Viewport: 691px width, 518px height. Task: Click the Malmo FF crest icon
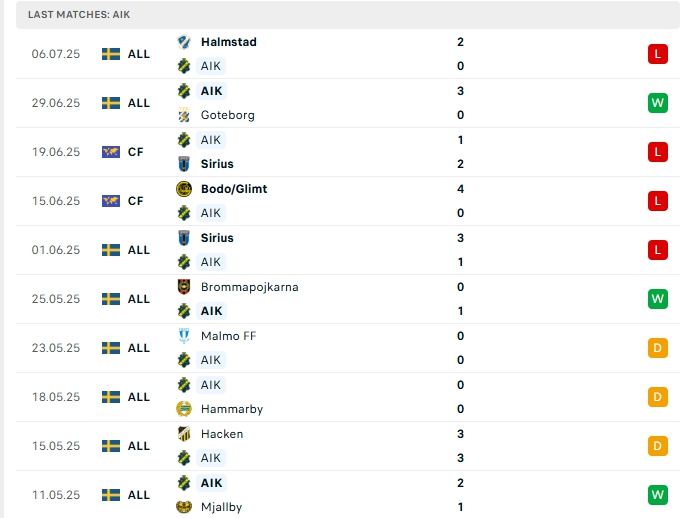click(184, 336)
